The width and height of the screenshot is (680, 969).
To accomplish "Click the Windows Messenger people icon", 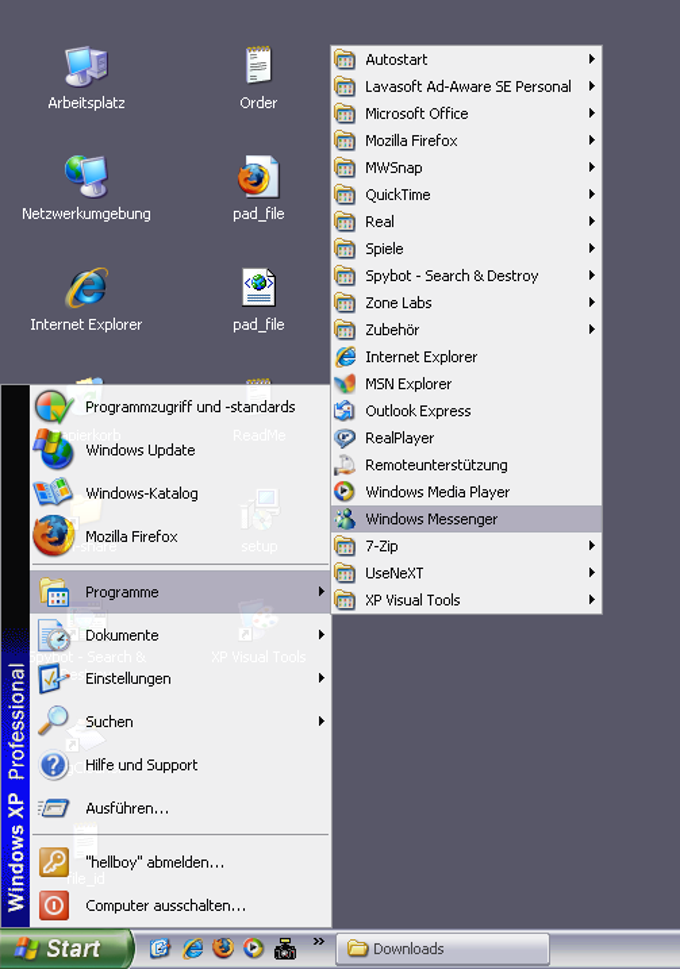I will [345, 519].
